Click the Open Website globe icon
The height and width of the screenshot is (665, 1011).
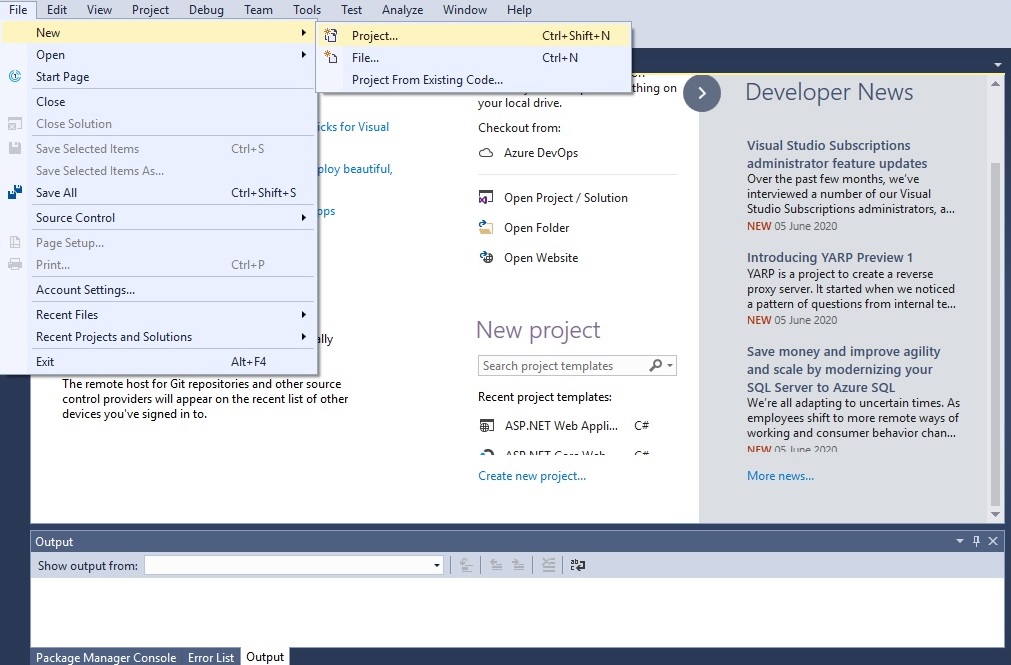(486, 257)
